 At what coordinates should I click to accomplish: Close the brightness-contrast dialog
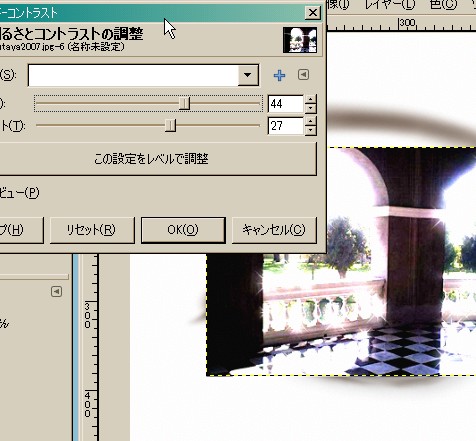pos(313,13)
